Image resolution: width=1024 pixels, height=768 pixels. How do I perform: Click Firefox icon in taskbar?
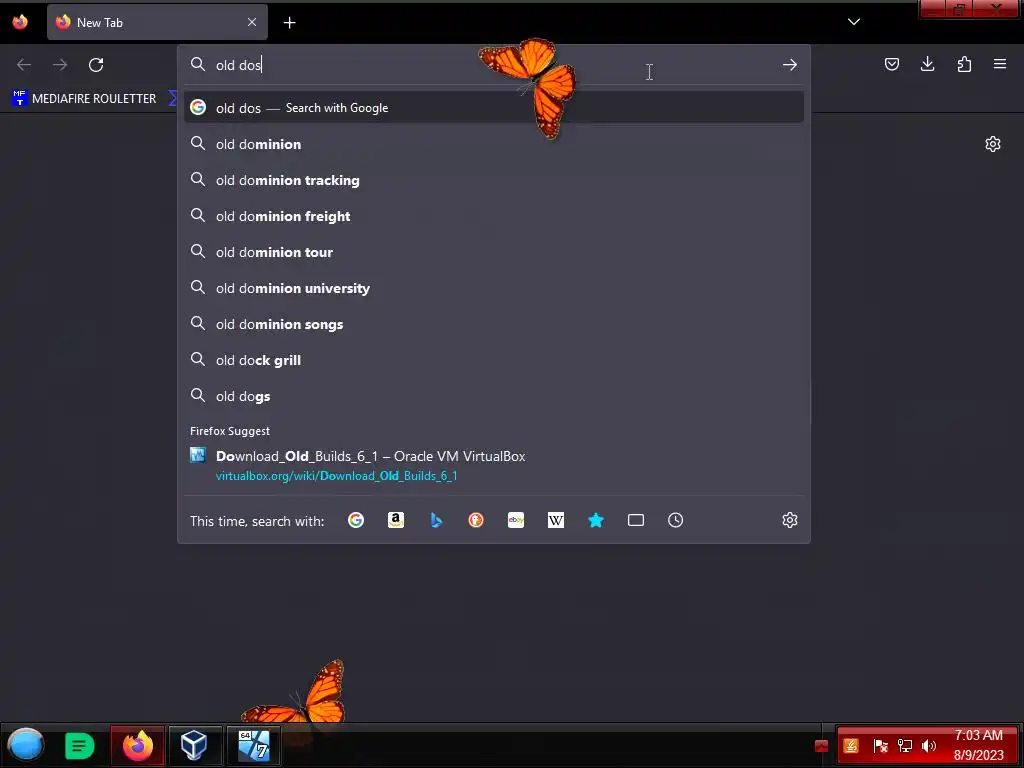138,745
